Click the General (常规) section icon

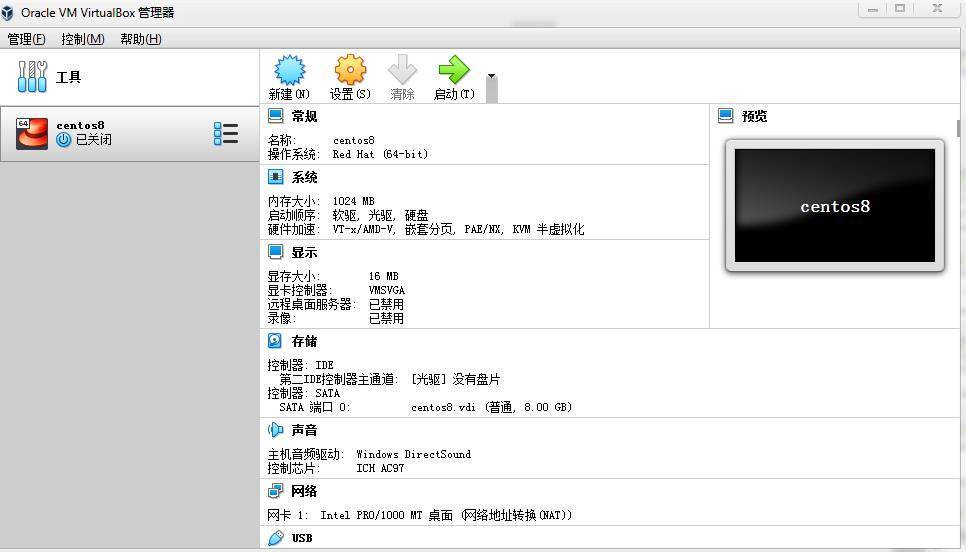[x=275, y=116]
